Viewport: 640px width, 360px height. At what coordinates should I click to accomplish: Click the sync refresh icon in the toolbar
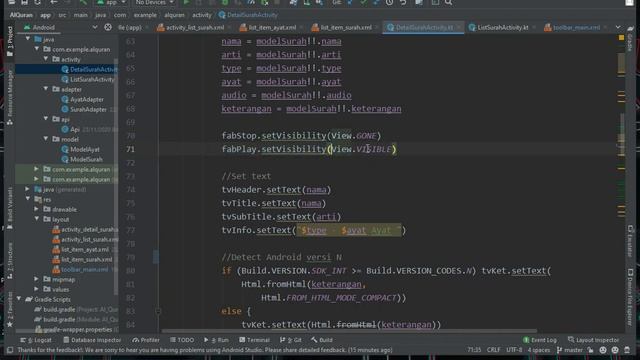coord(38,2)
